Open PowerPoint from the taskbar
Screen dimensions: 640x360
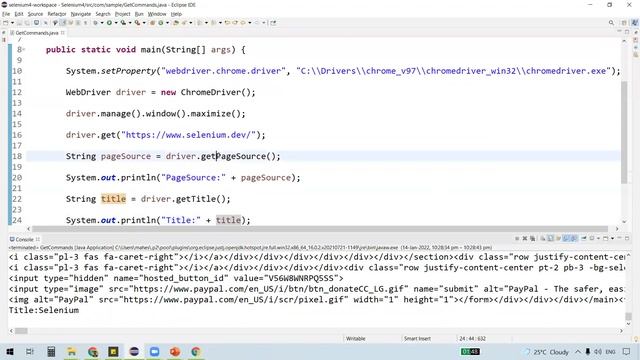click(x=175, y=351)
